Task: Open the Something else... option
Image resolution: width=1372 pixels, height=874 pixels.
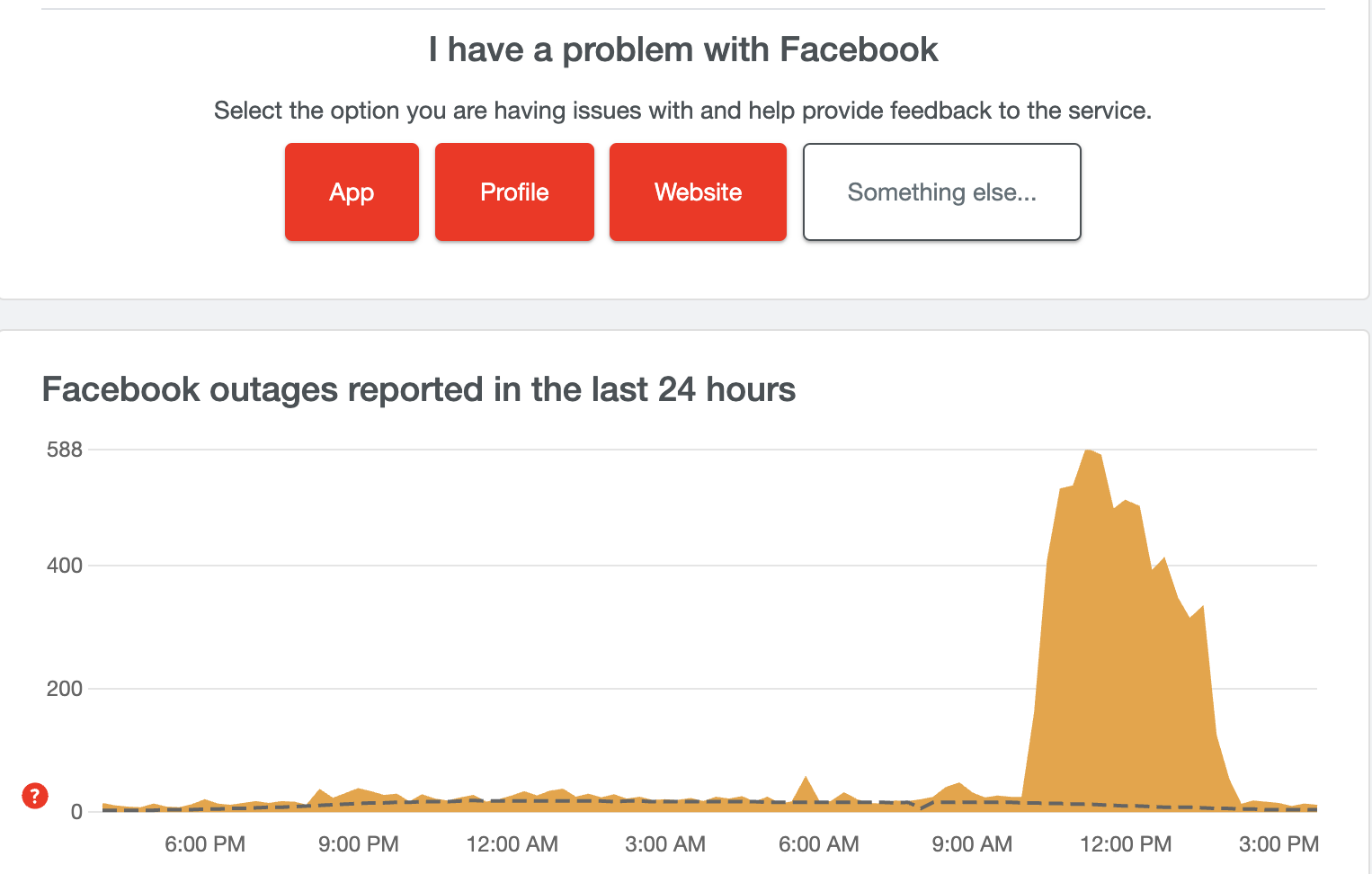Action: 941,192
